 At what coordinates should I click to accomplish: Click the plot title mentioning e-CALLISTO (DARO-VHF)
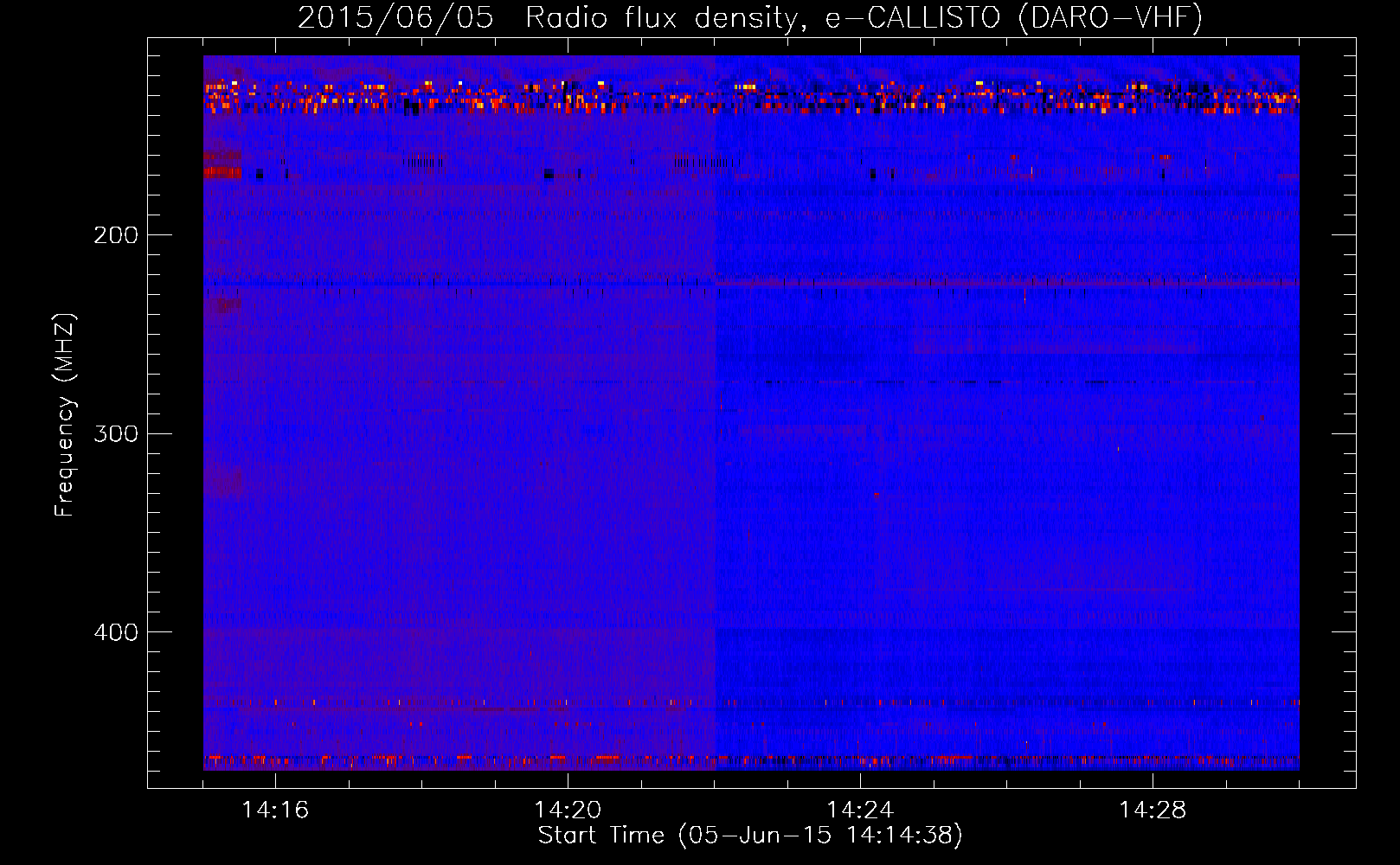point(750,17)
